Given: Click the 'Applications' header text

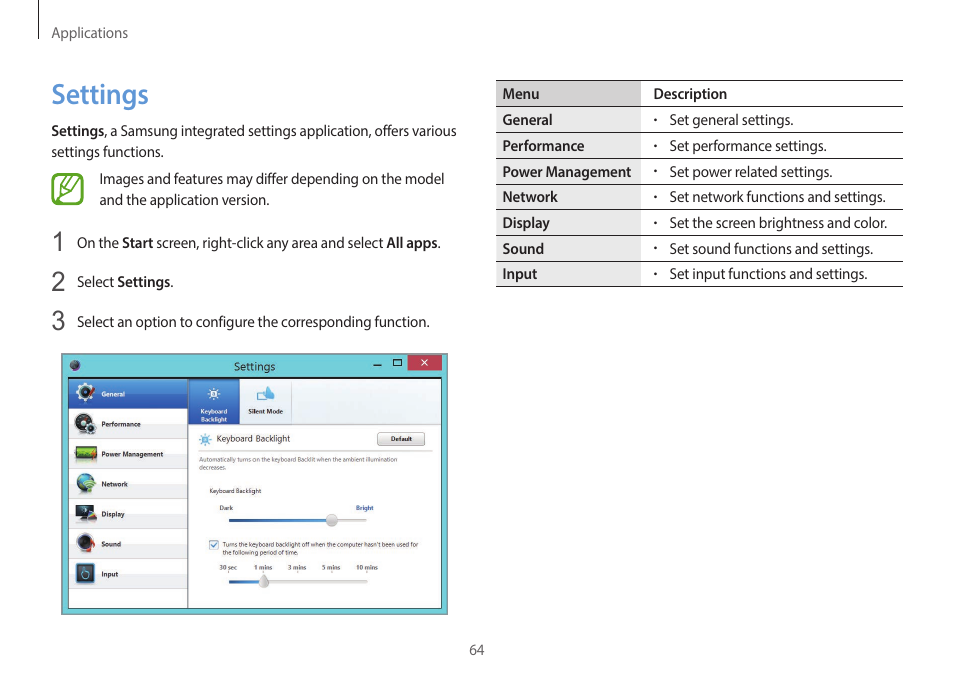Looking at the screenshot, I should [89, 33].
